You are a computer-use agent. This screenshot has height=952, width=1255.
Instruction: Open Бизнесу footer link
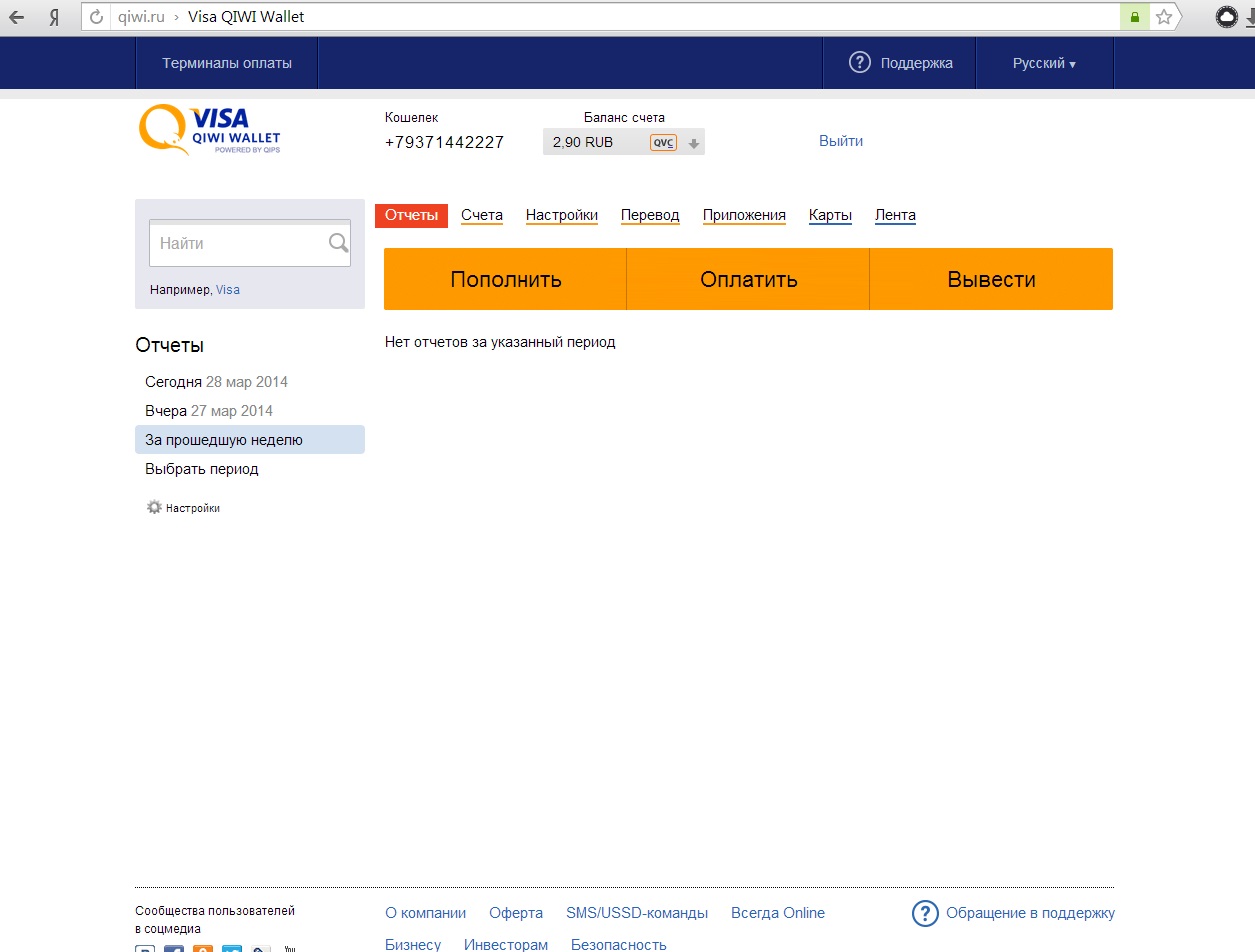pos(413,944)
